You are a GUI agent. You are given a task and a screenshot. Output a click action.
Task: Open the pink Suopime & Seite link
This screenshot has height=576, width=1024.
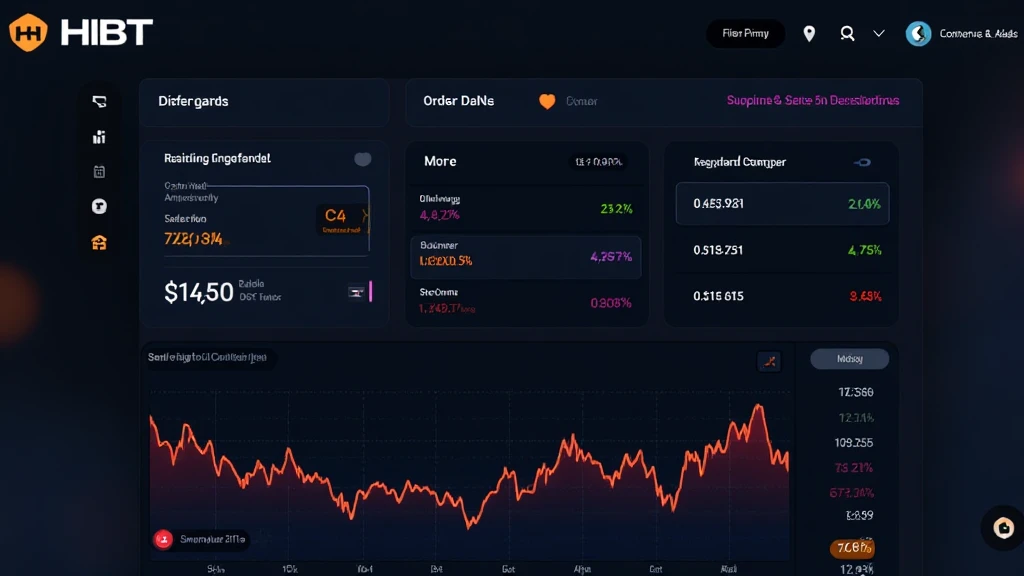click(812, 101)
